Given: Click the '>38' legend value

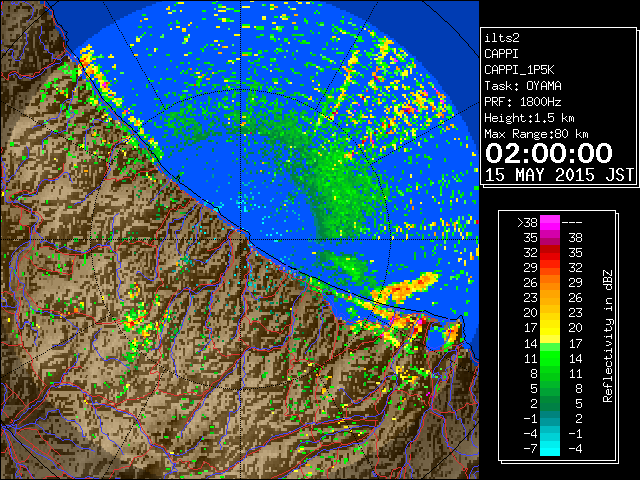Looking at the screenshot, I should point(527,223).
